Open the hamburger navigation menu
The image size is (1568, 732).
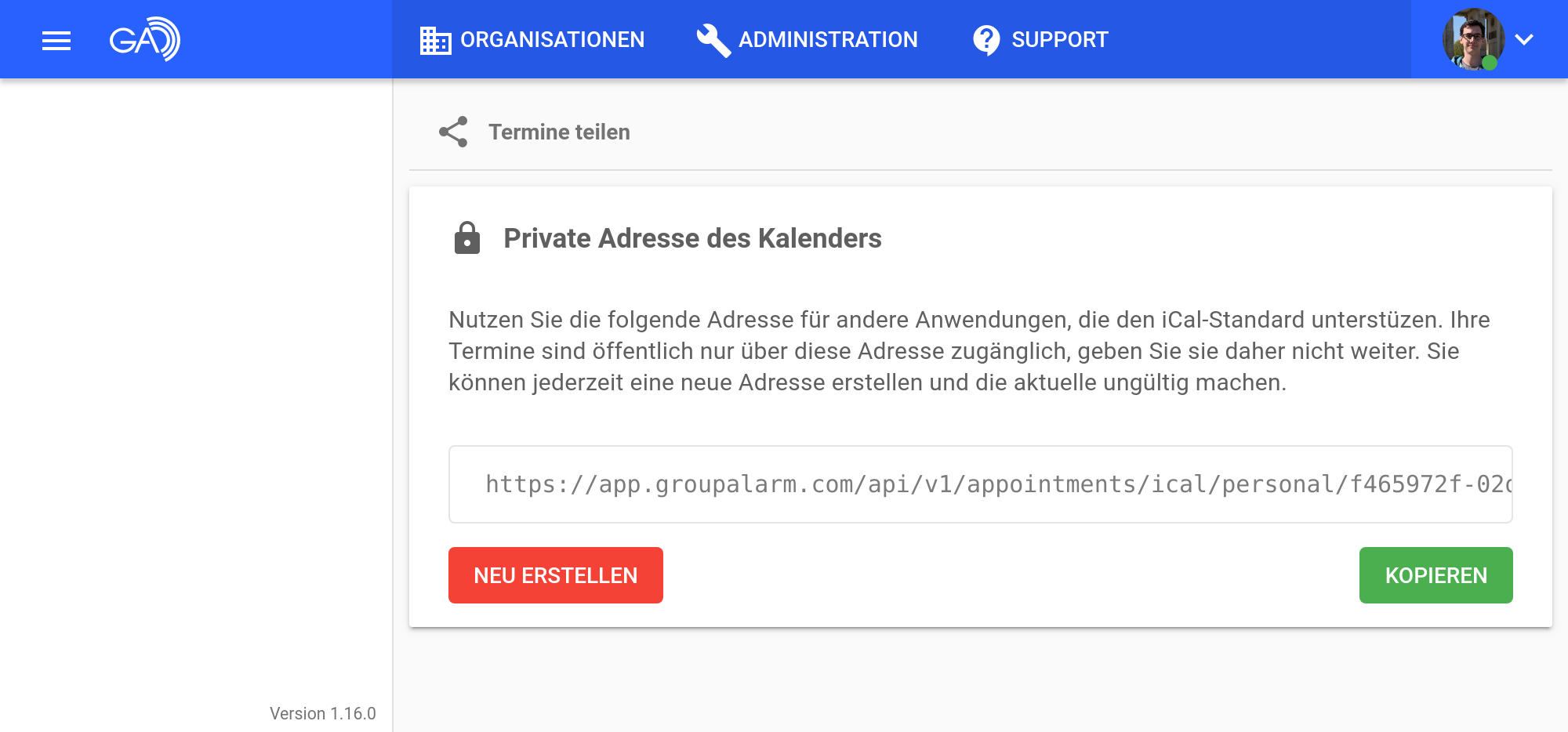[56, 40]
